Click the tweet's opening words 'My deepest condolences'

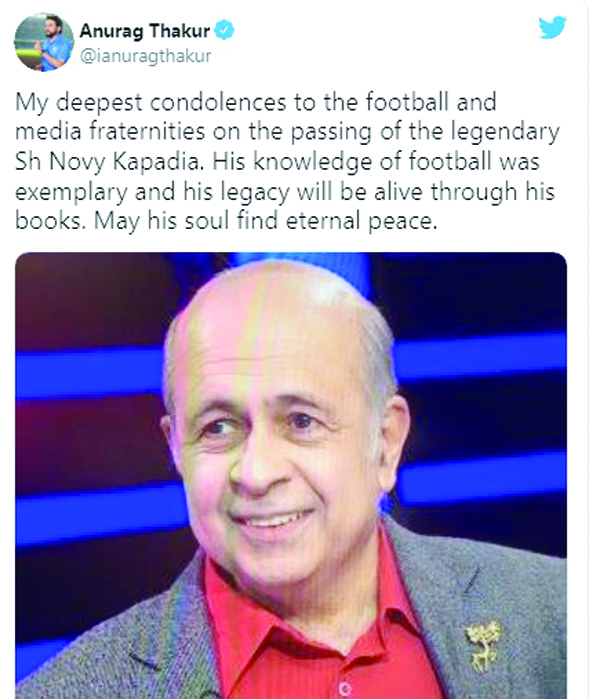pyautogui.click(x=151, y=103)
